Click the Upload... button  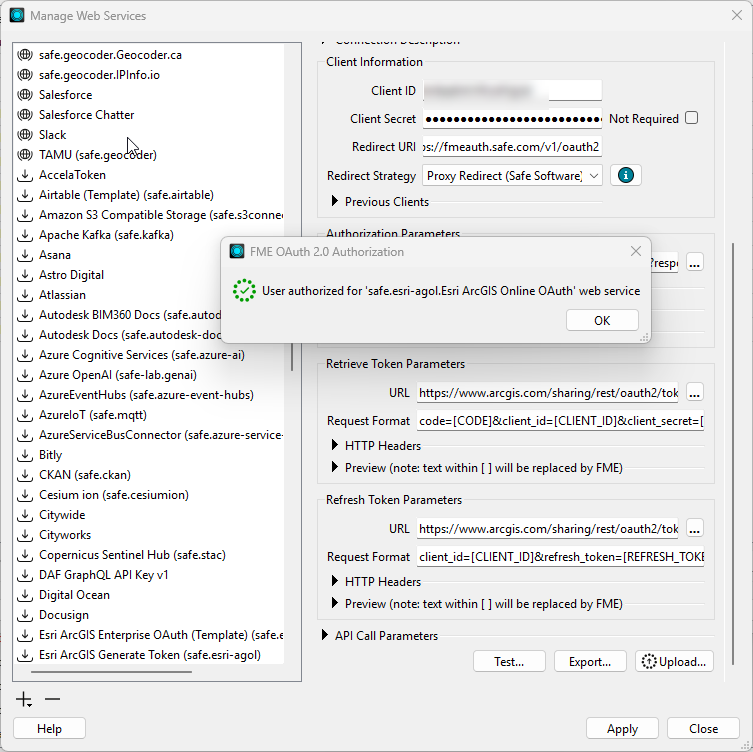click(674, 662)
